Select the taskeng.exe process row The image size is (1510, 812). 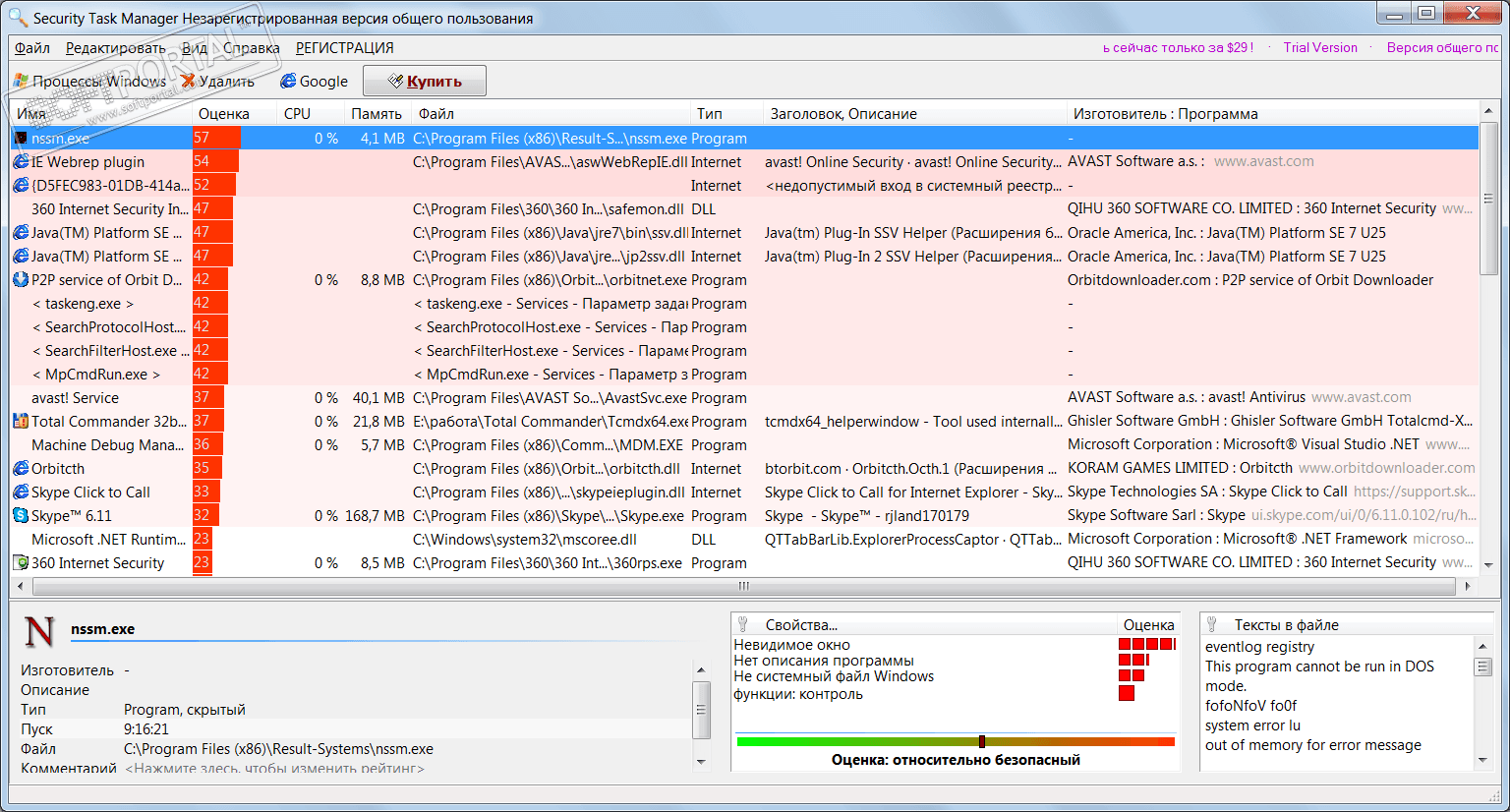pos(744,304)
